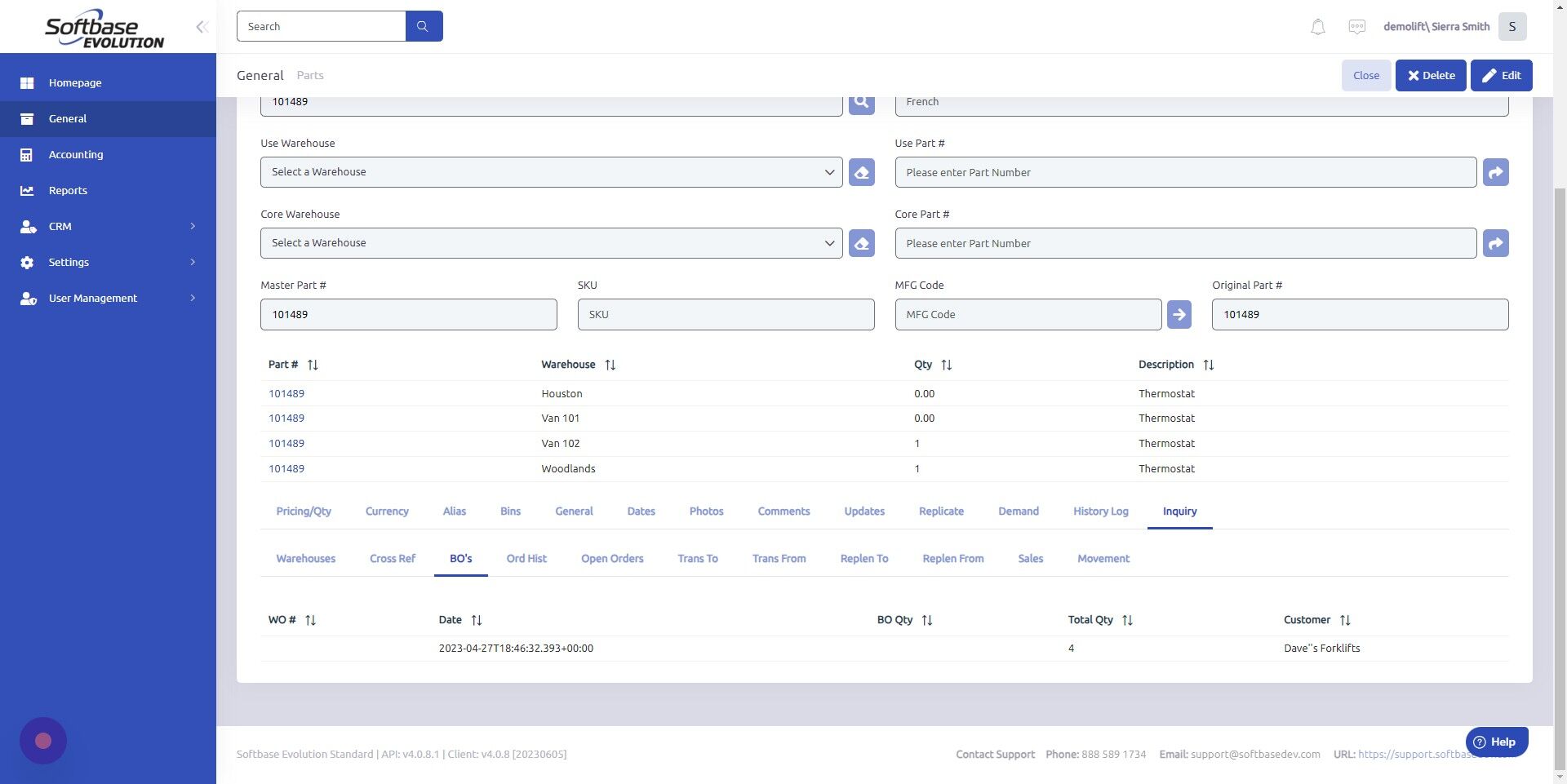This screenshot has height=784, width=1567.
Task: Collapse the sidebar with double chevron icon
Action: [x=202, y=27]
